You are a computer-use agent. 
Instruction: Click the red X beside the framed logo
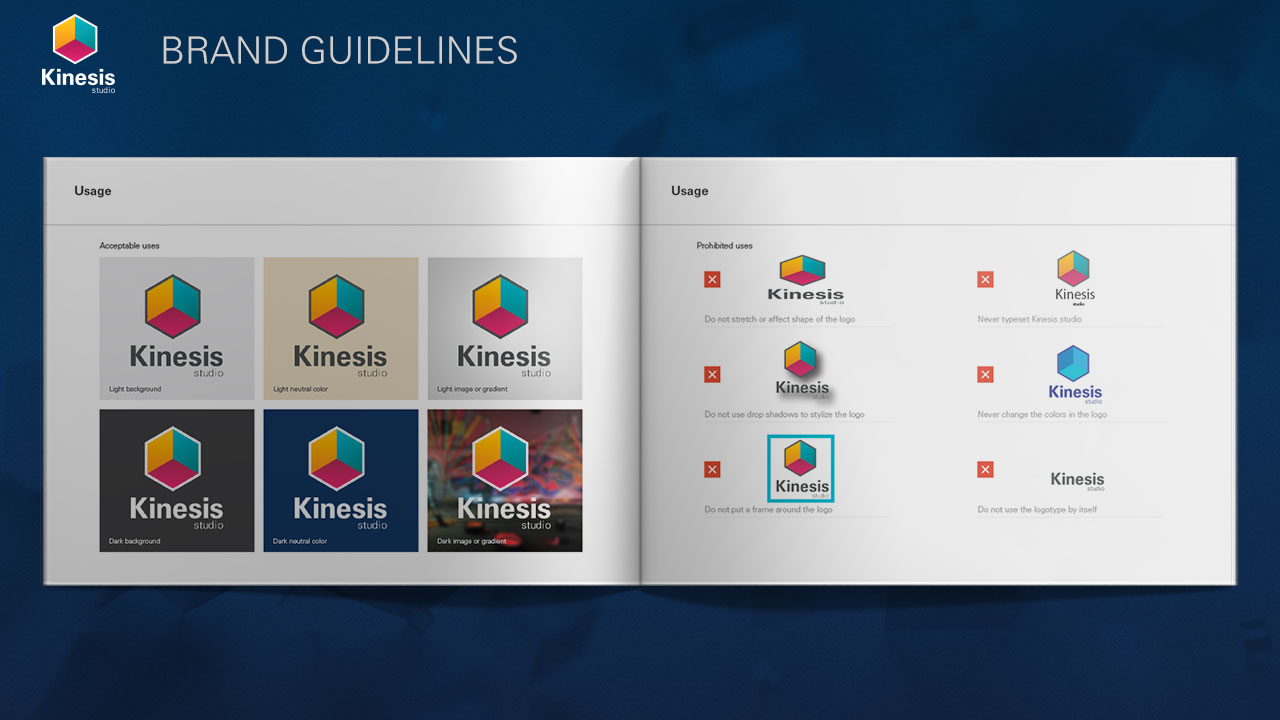click(x=712, y=469)
